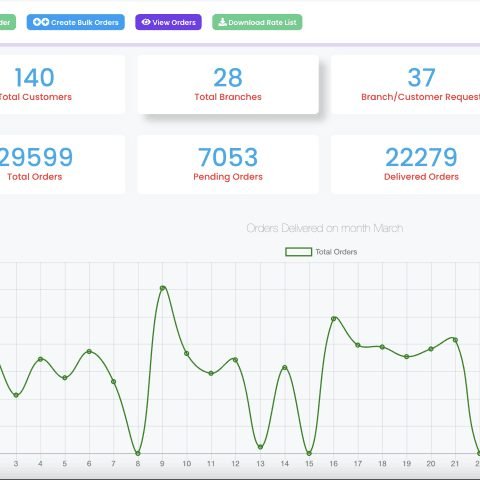Click the chart data point for day 12
Image resolution: width=480 pixels, height=480 pixels.
point(236,360)
